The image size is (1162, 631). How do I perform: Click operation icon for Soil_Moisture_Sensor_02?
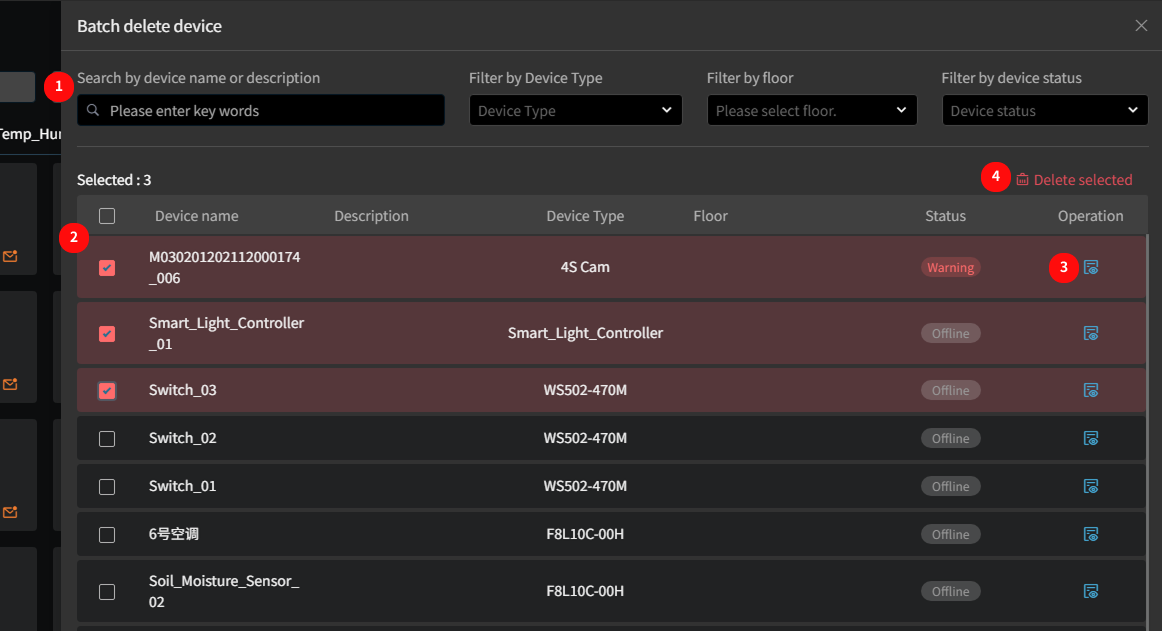(1091, 591)
